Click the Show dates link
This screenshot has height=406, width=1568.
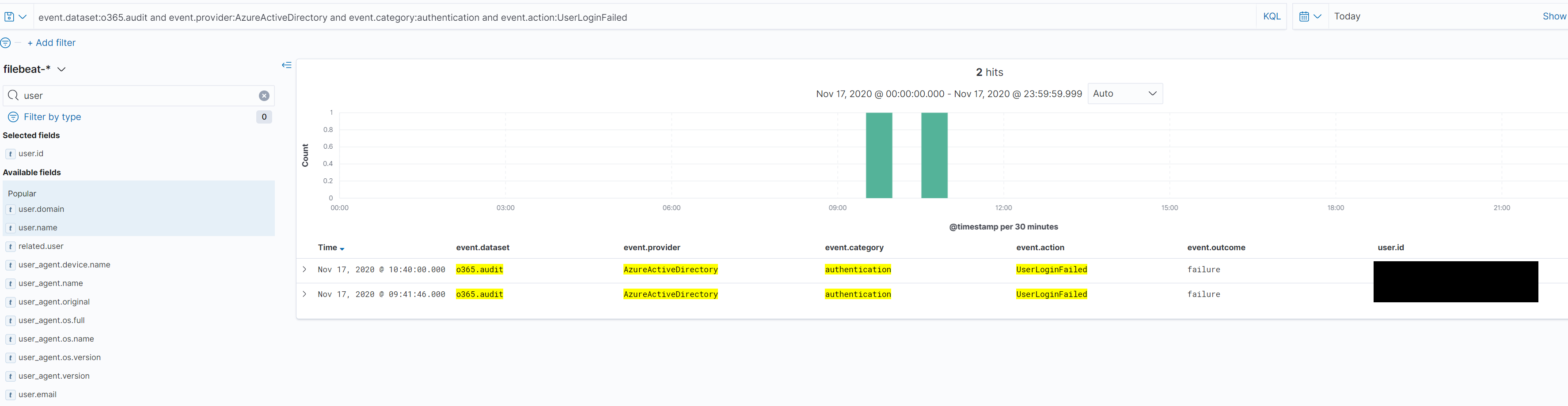[x=1553, y=16]
